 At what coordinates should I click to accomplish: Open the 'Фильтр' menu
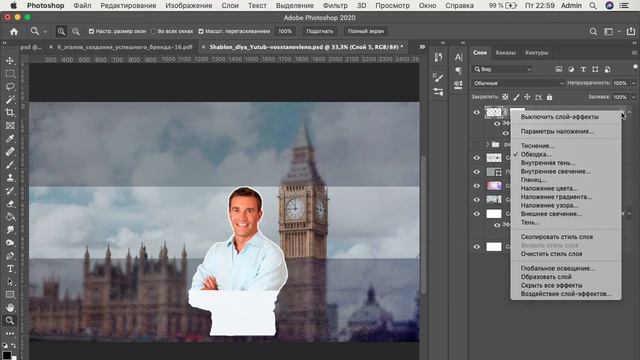pos(335,6)
